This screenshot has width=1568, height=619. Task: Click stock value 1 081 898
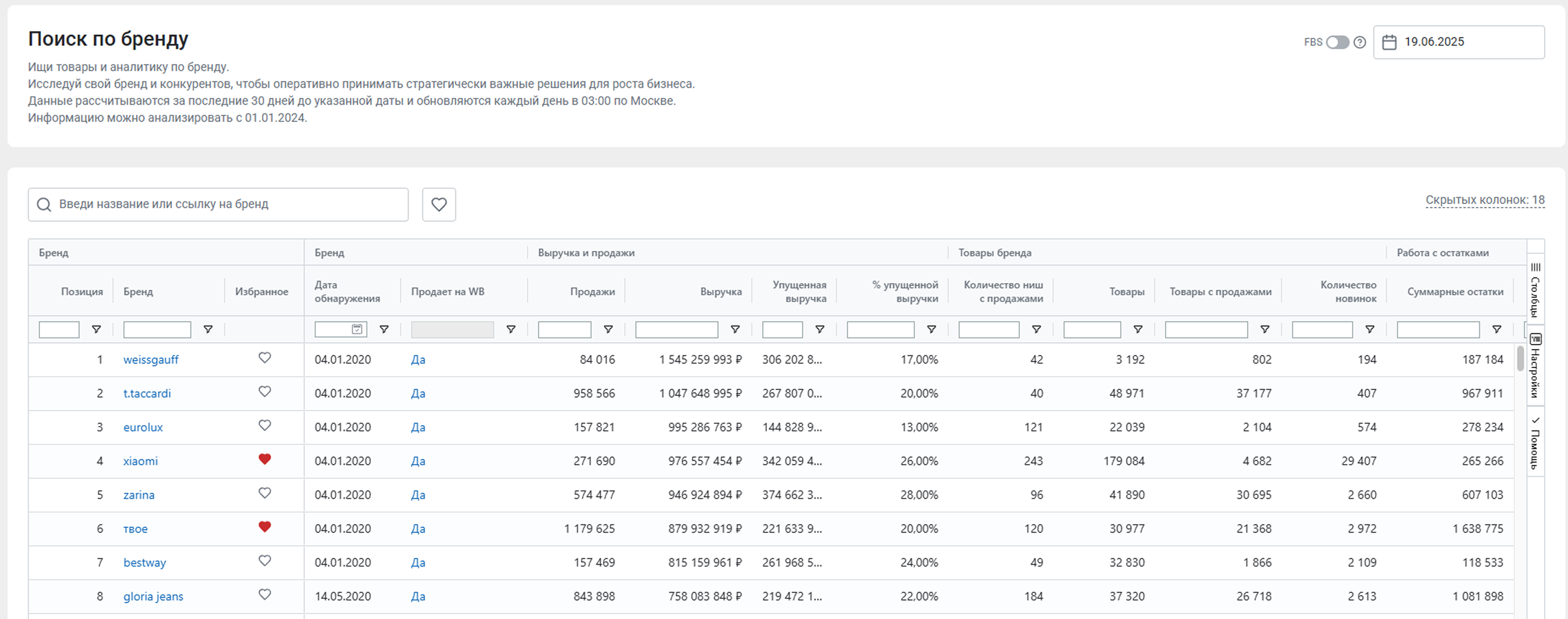pos(1478,597)
